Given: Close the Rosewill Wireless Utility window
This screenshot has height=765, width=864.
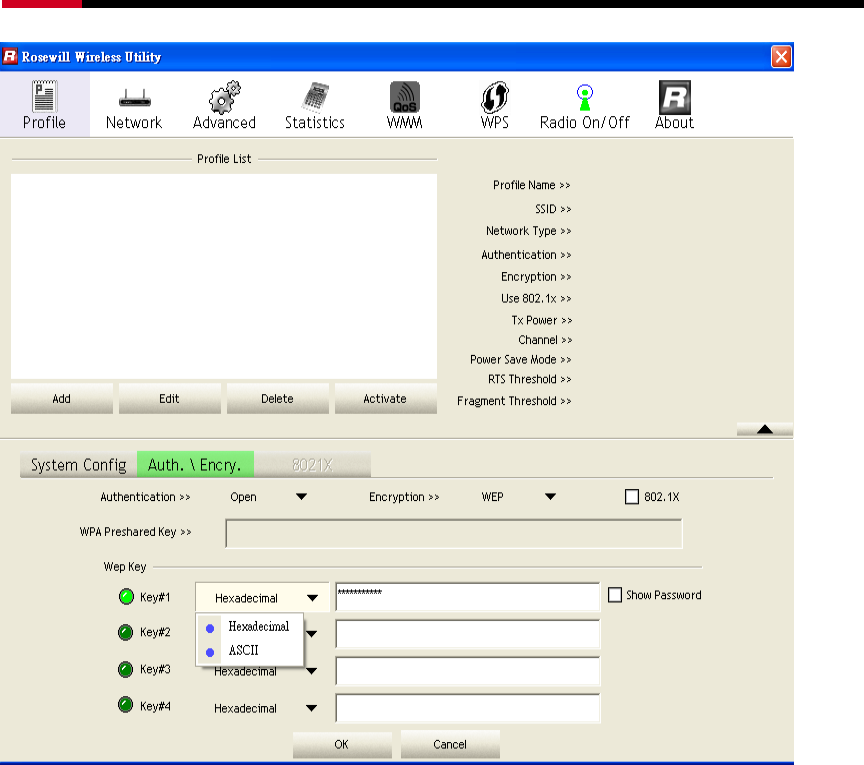Looking at the screenshot, I should (781, 56).
